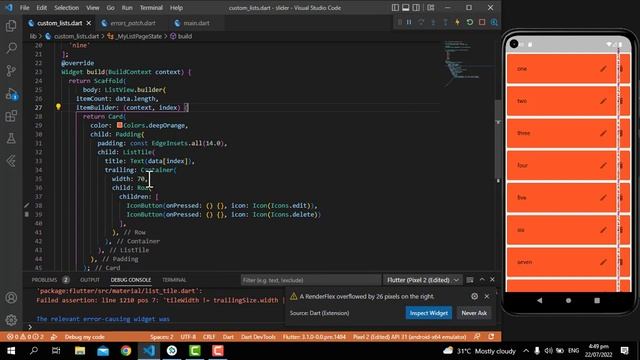Open File Explorer from the taskbar

coord(80,351)
